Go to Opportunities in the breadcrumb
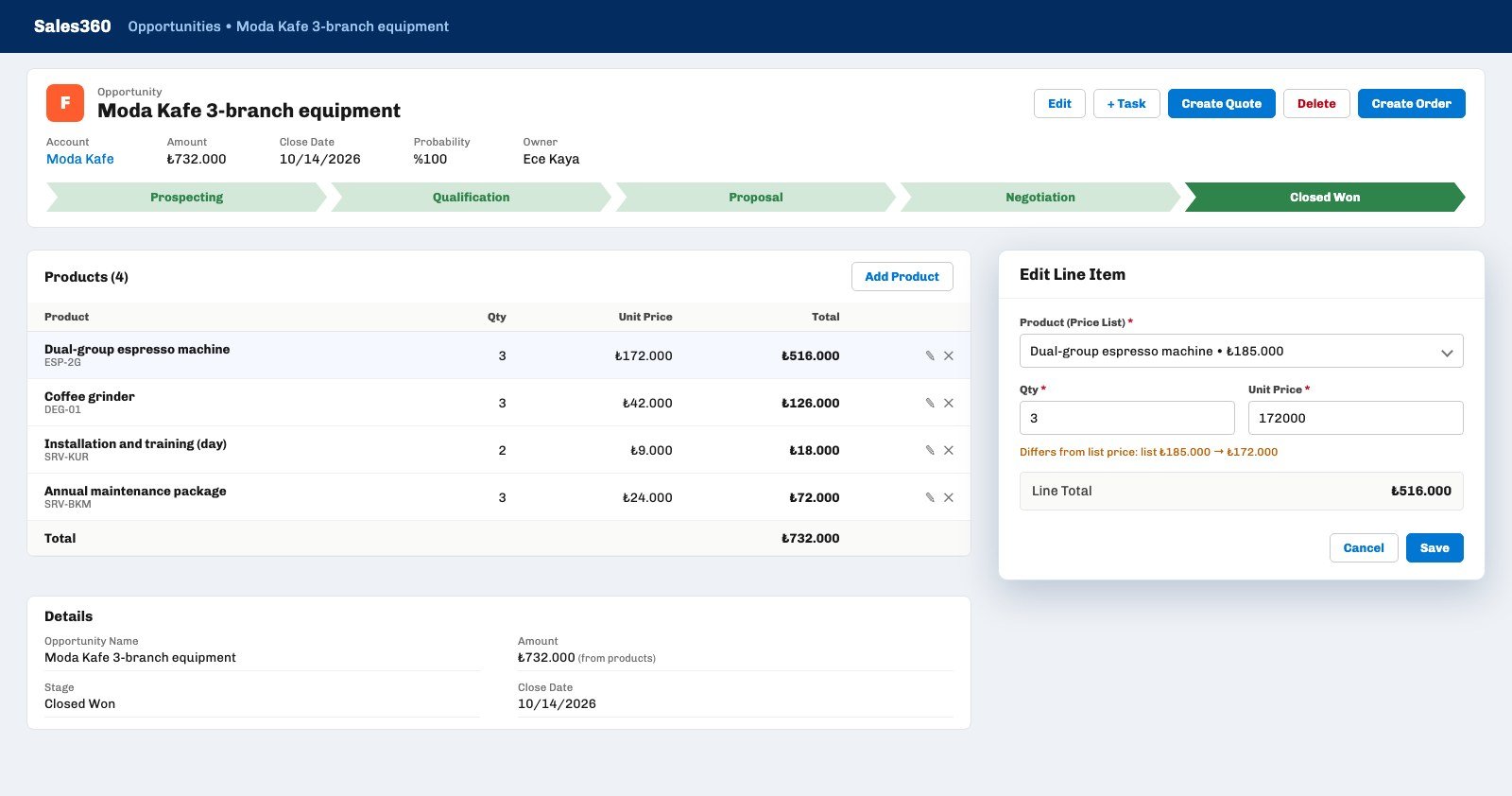 [x=174, y=26]
